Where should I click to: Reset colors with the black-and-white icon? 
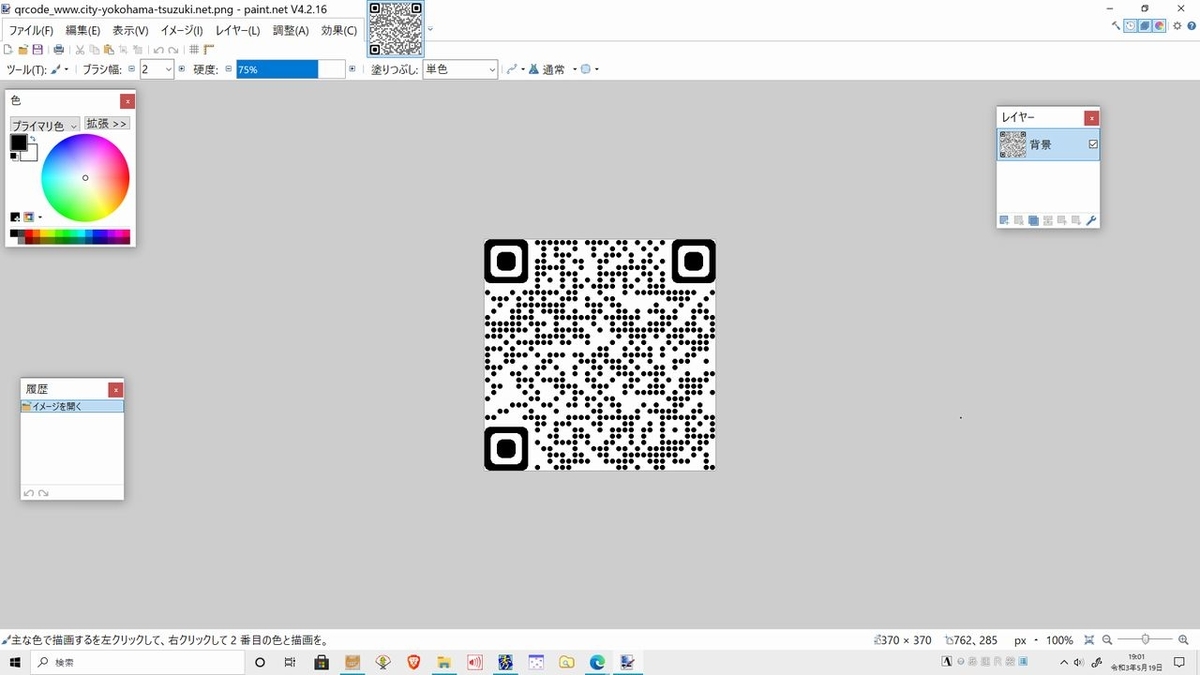click(13, 156)
